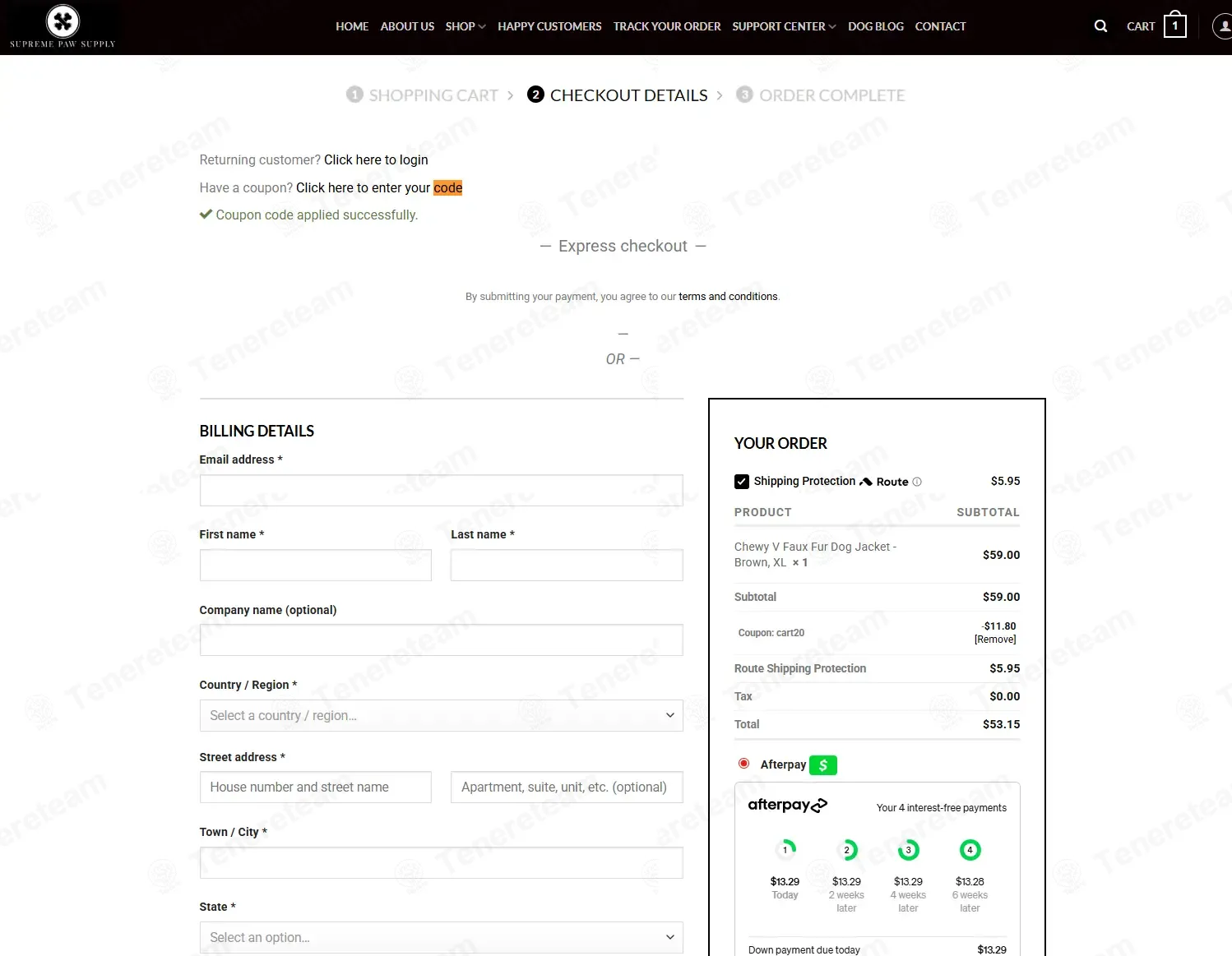This screenshot has height=956, width=1232.
Task: Focus Apartment, suite, unit field
Action: tap(567, 787)
